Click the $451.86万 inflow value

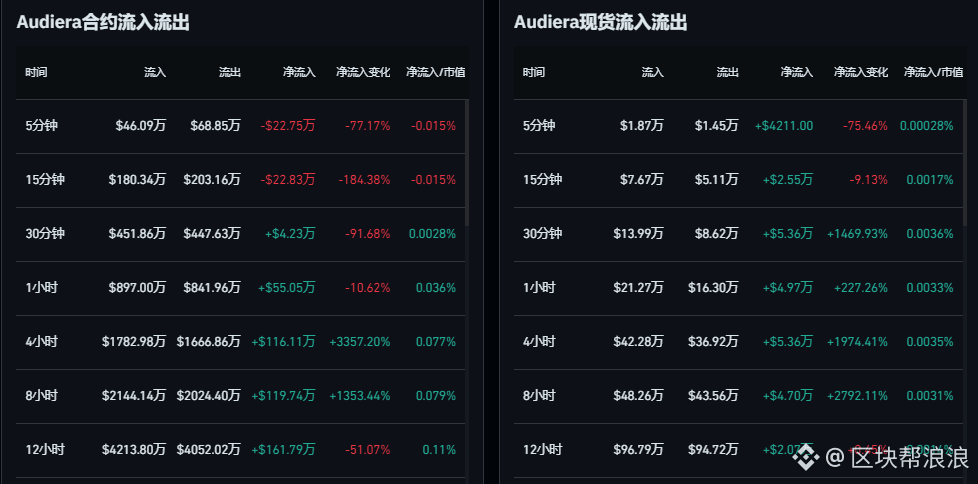click(137, 234)
